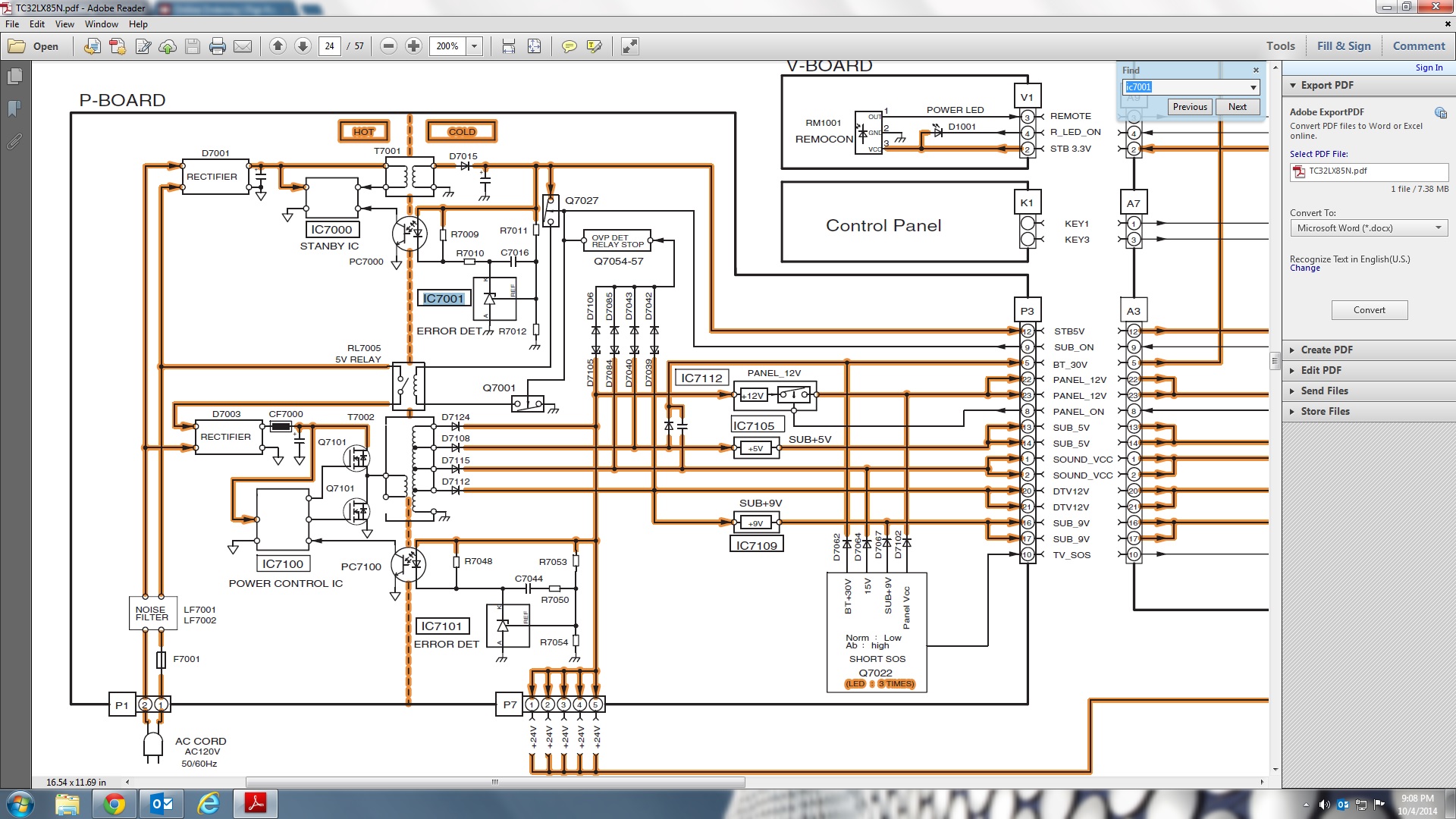The image size is (1456, 819).
Task: Click the Next button in Find
Action: point(1237,107)
